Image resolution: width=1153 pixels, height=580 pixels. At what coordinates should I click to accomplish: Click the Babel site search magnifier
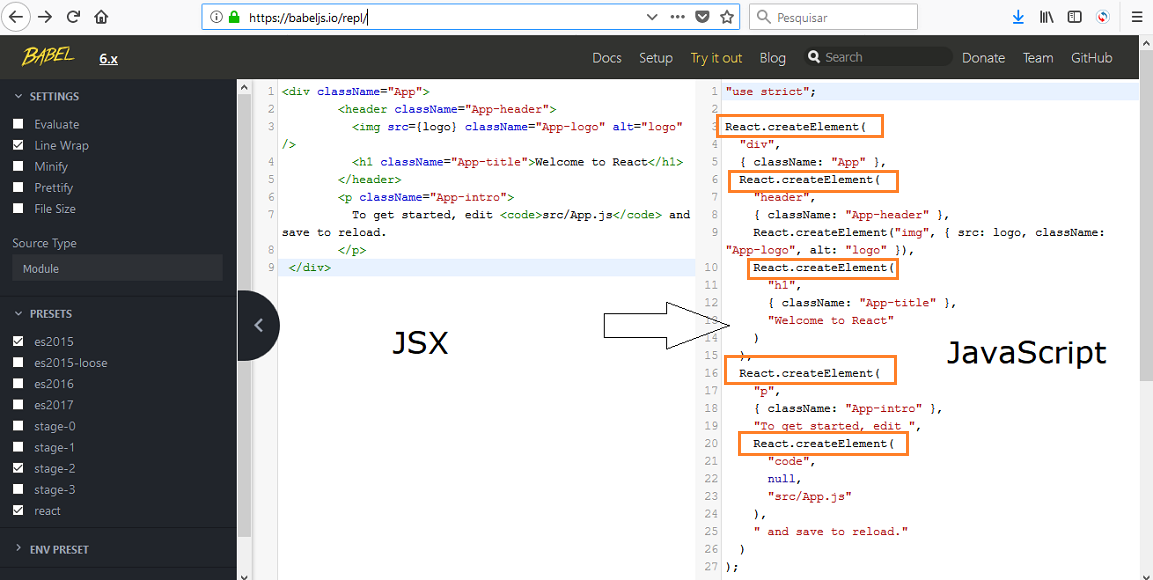point(813,57)
